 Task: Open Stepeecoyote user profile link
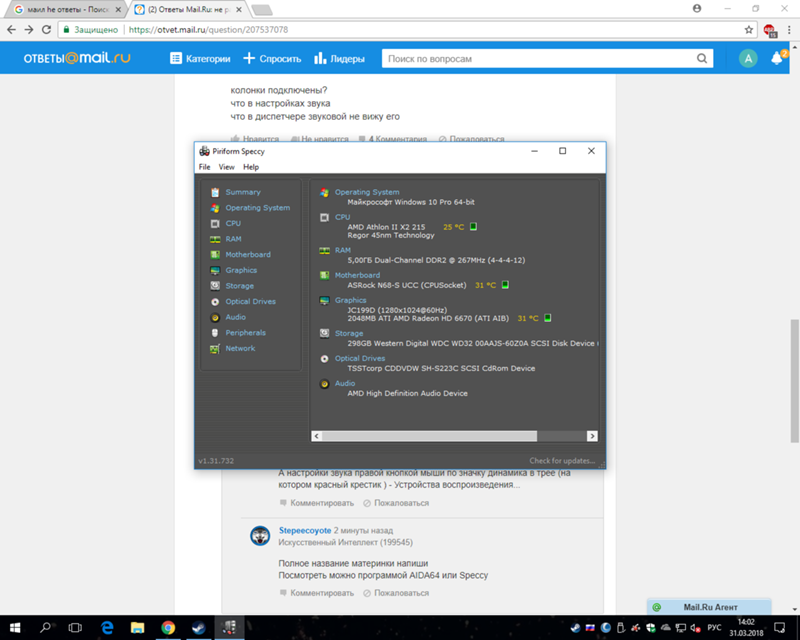coord(305,531)
